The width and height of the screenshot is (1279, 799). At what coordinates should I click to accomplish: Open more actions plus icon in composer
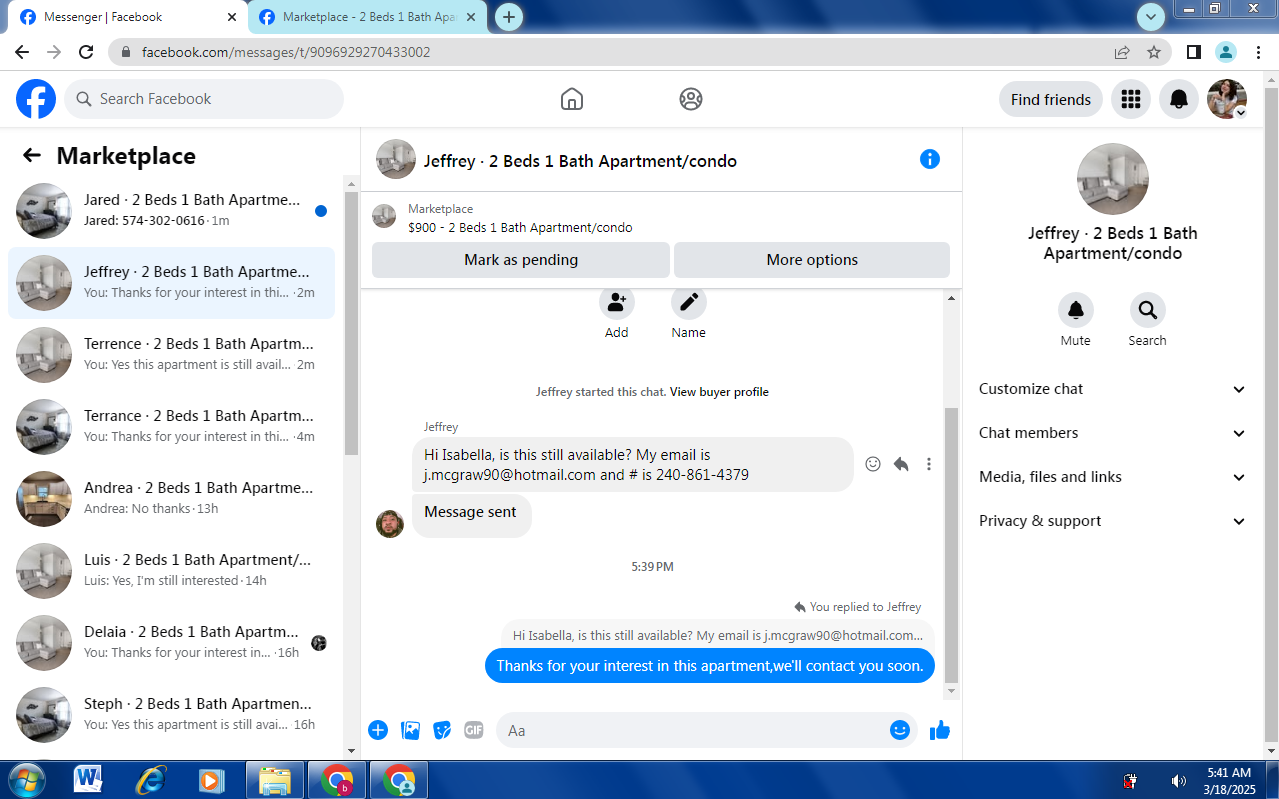click(378, 730)
